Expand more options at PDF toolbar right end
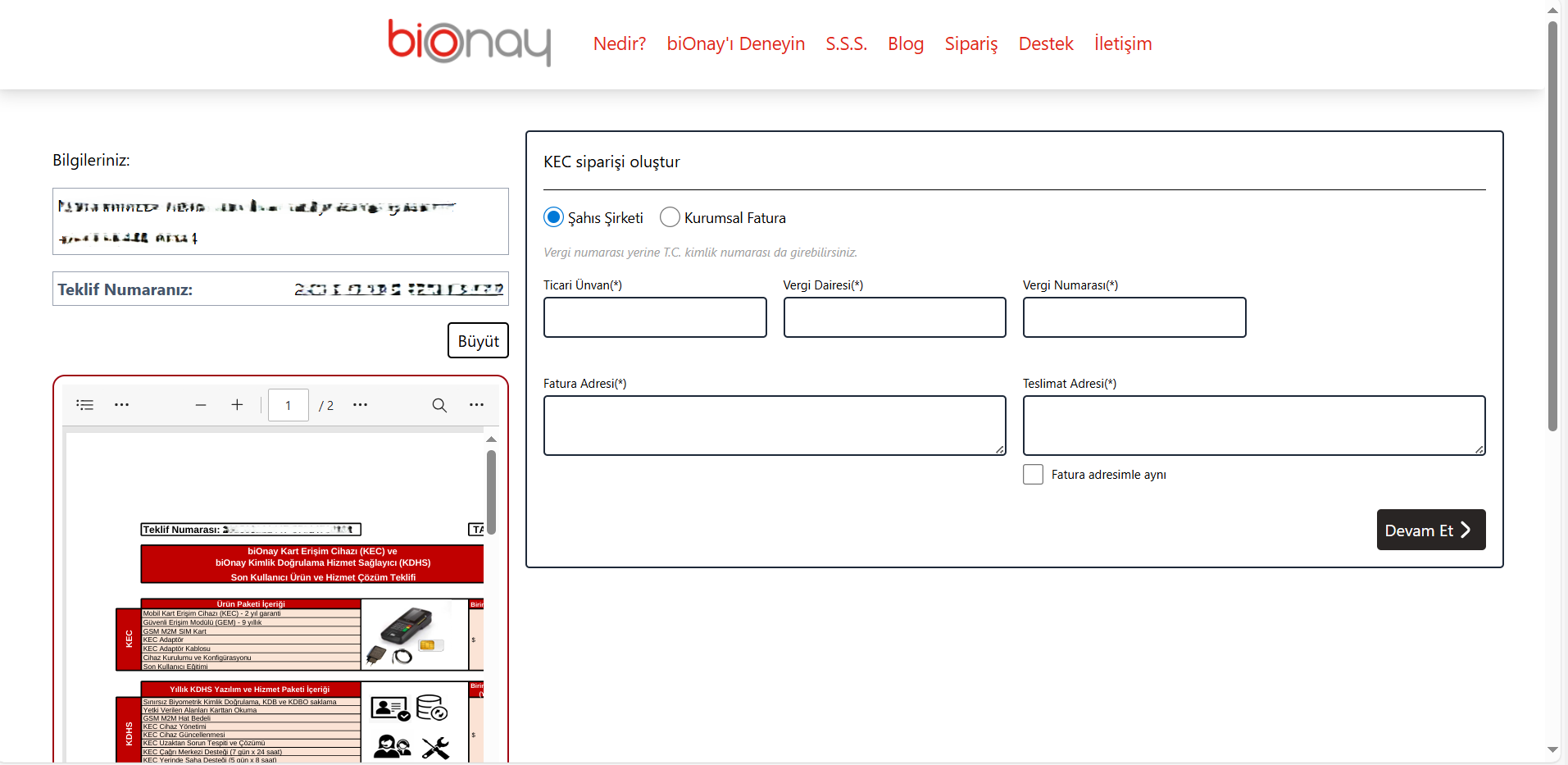Screen dimensions: 1568x765 point(476,405)
